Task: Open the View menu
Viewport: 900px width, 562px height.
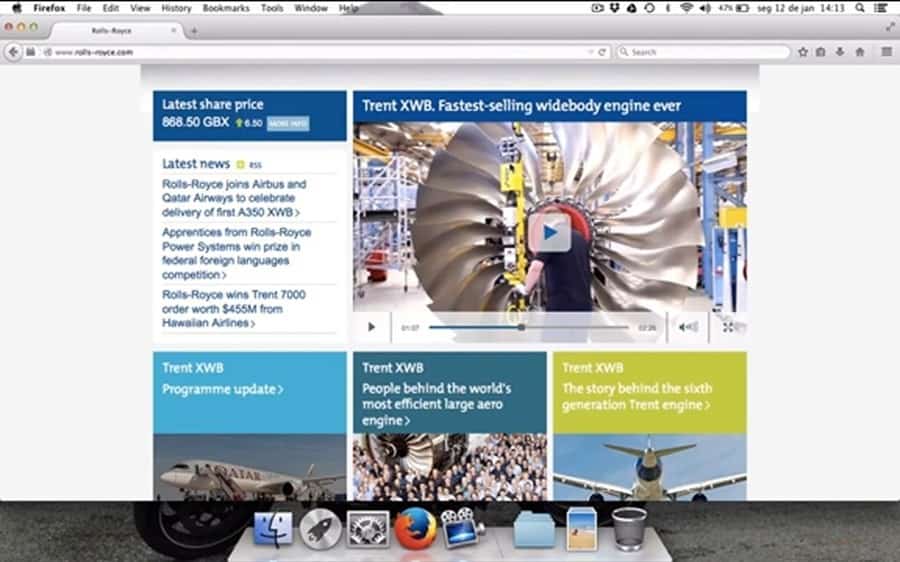Action: (x=140, y=8)
